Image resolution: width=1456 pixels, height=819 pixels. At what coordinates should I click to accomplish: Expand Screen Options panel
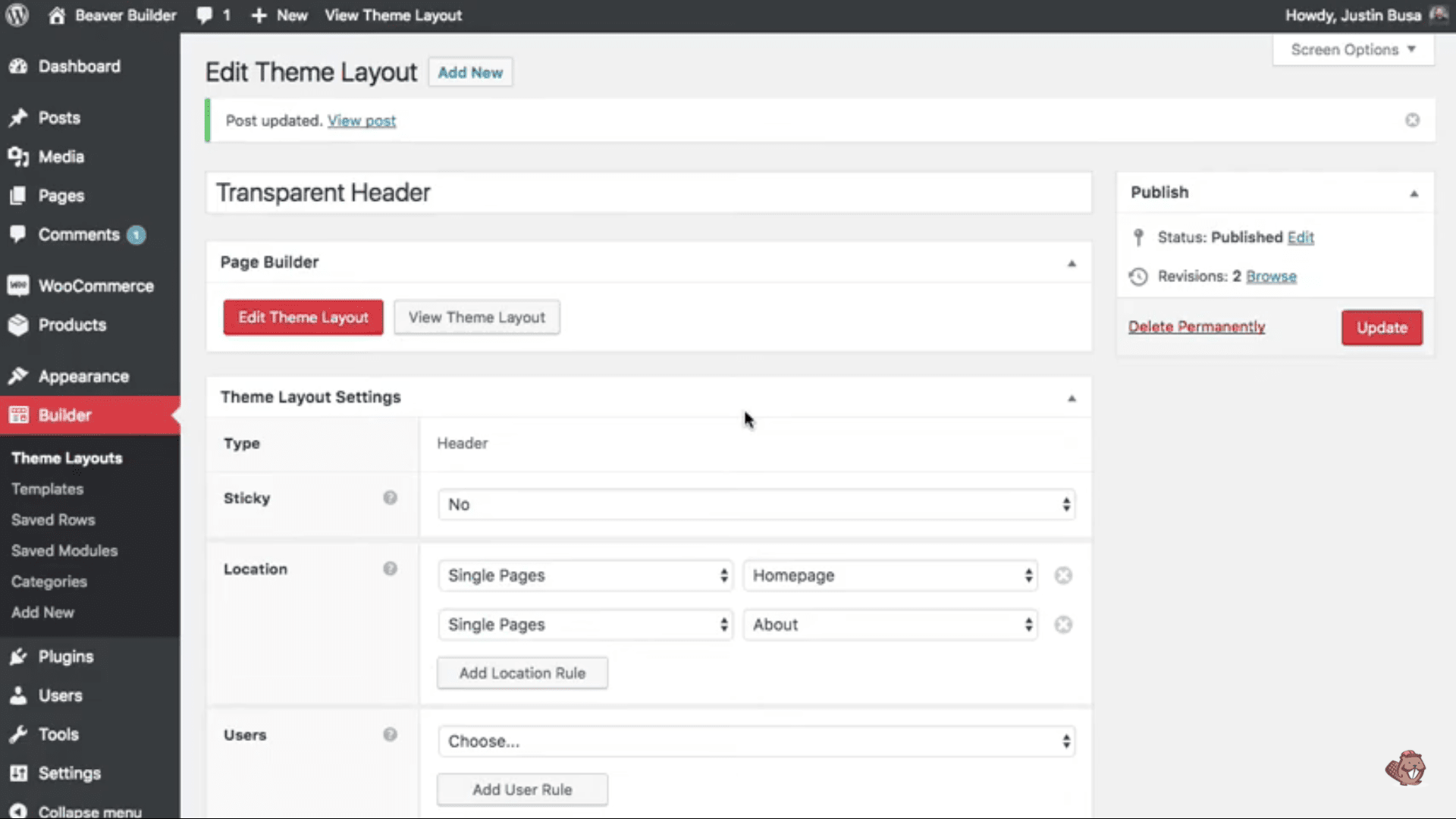coord(1353,49)
